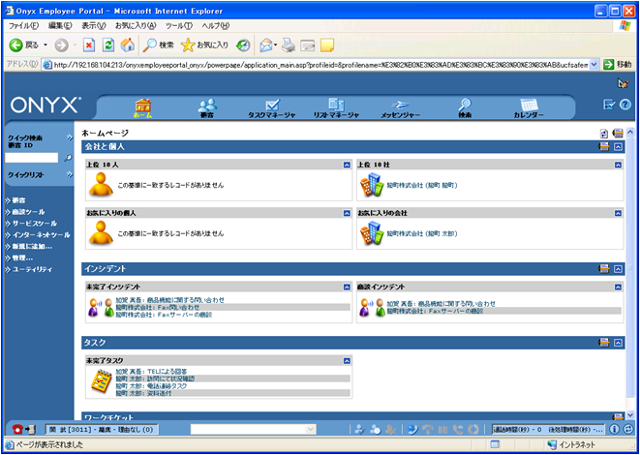This screenshot has width=640, height=455.
Task: Click the print icon on タスク header
Action: [604, 342]
